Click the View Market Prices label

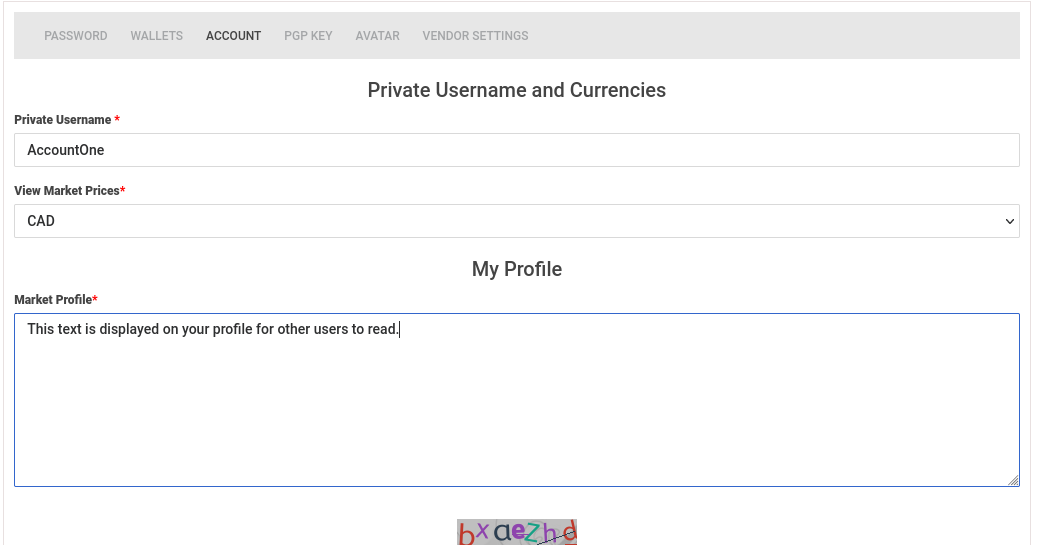[66, 191]
